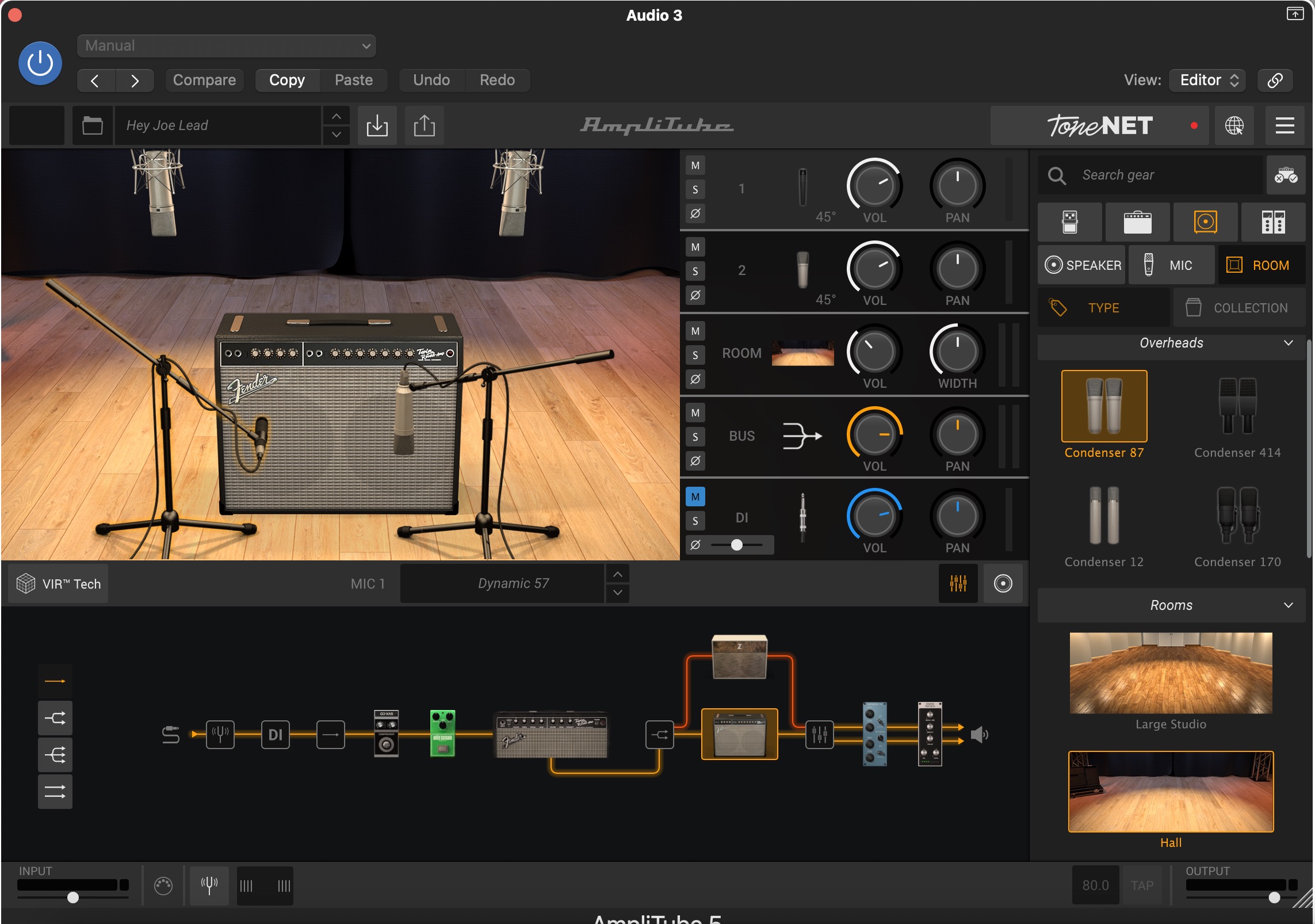The image size is (1315, 924).
Task: Open the Dynamic 57 mic selector
Action: [502, 583]
